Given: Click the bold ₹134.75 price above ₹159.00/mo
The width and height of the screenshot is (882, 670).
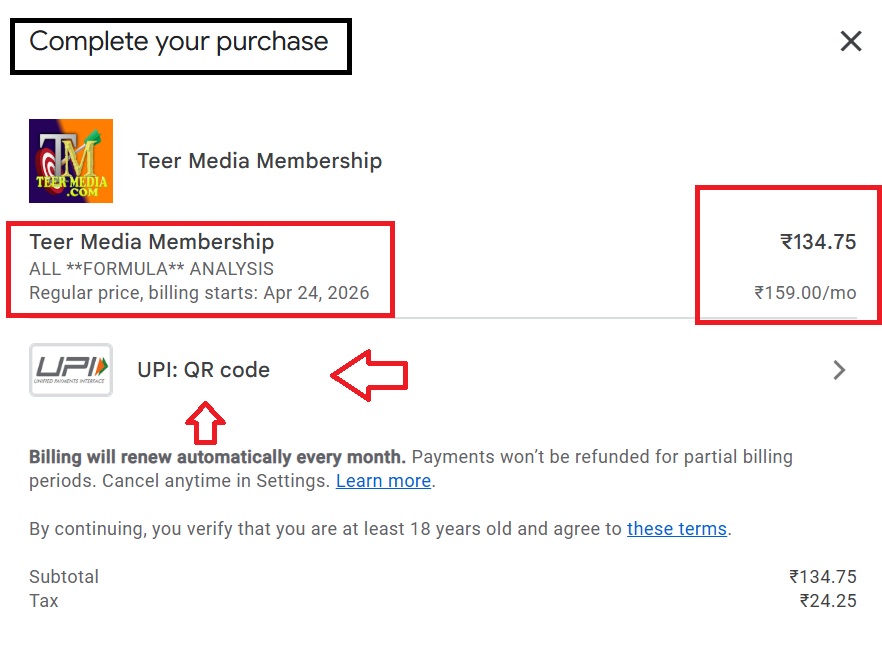Looking at the screenshot, I should tap(818, 242).
